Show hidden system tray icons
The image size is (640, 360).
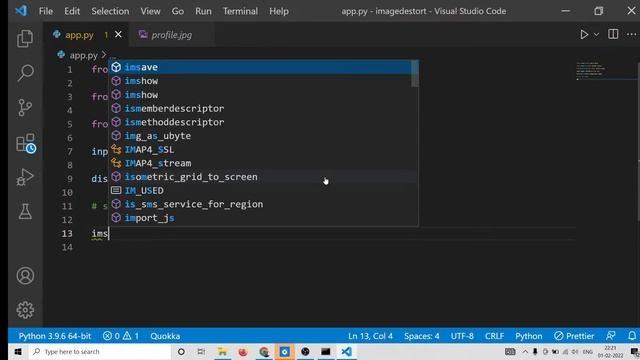click(525, 351)
